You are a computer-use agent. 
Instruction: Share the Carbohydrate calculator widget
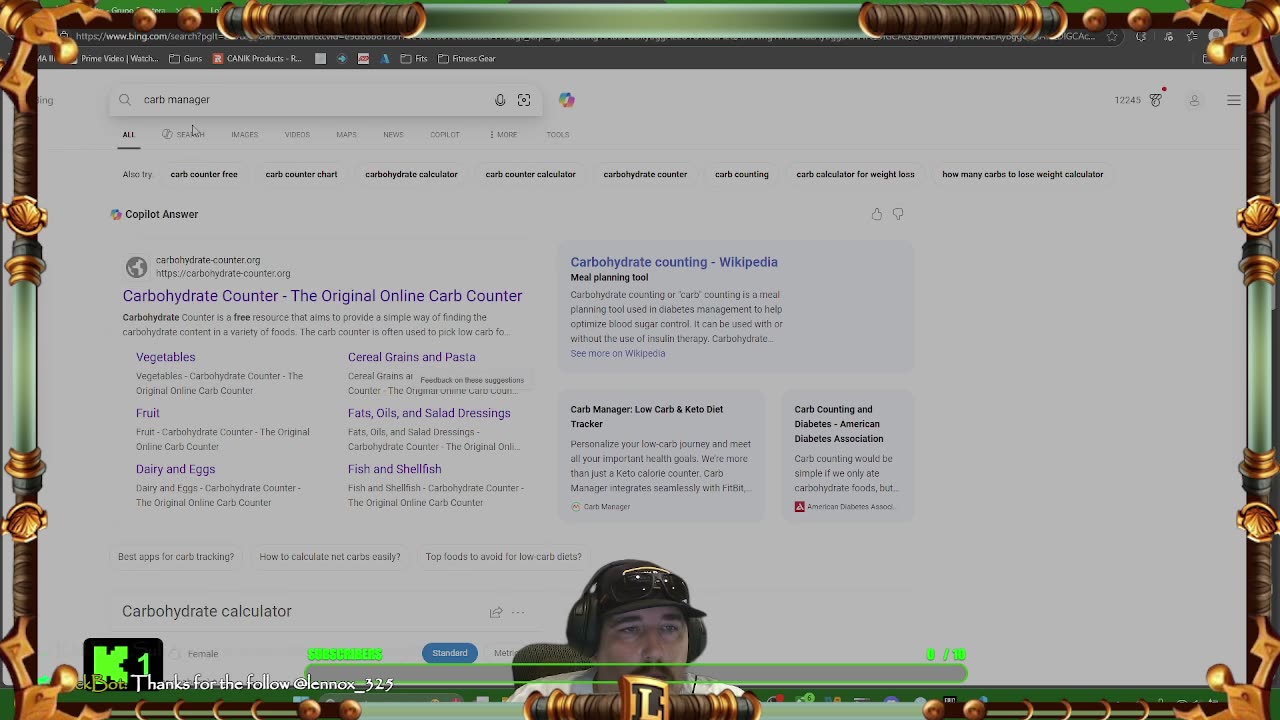[496, 612]
